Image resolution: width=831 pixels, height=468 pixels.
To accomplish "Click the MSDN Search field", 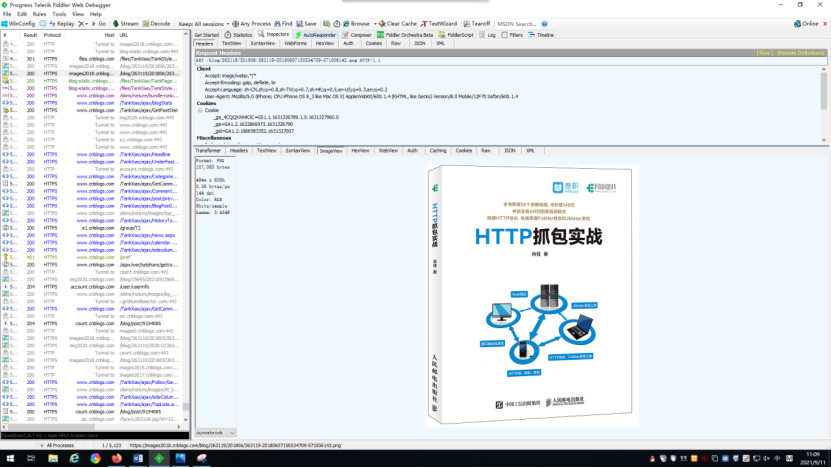I will pyautogui.click(x=517, y=24).
